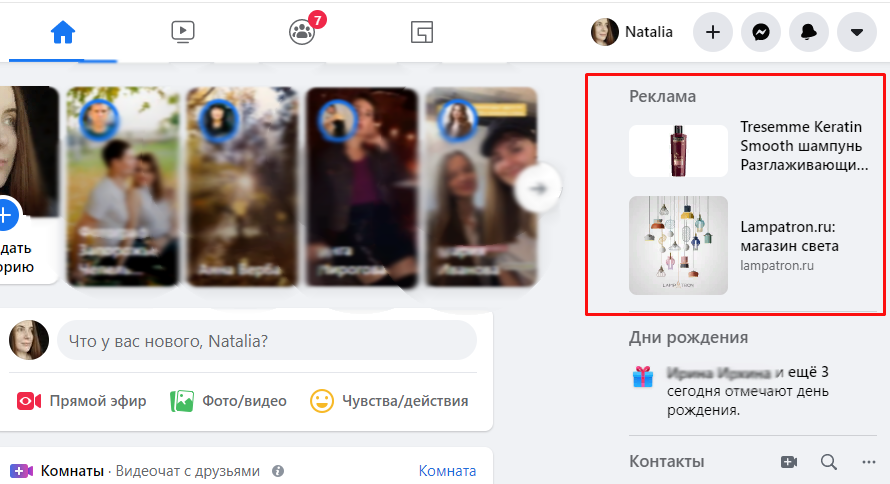Open the Tresemme Keratin Smooth ad text
Screen dimensions: 890x484
tap(804, 146)
